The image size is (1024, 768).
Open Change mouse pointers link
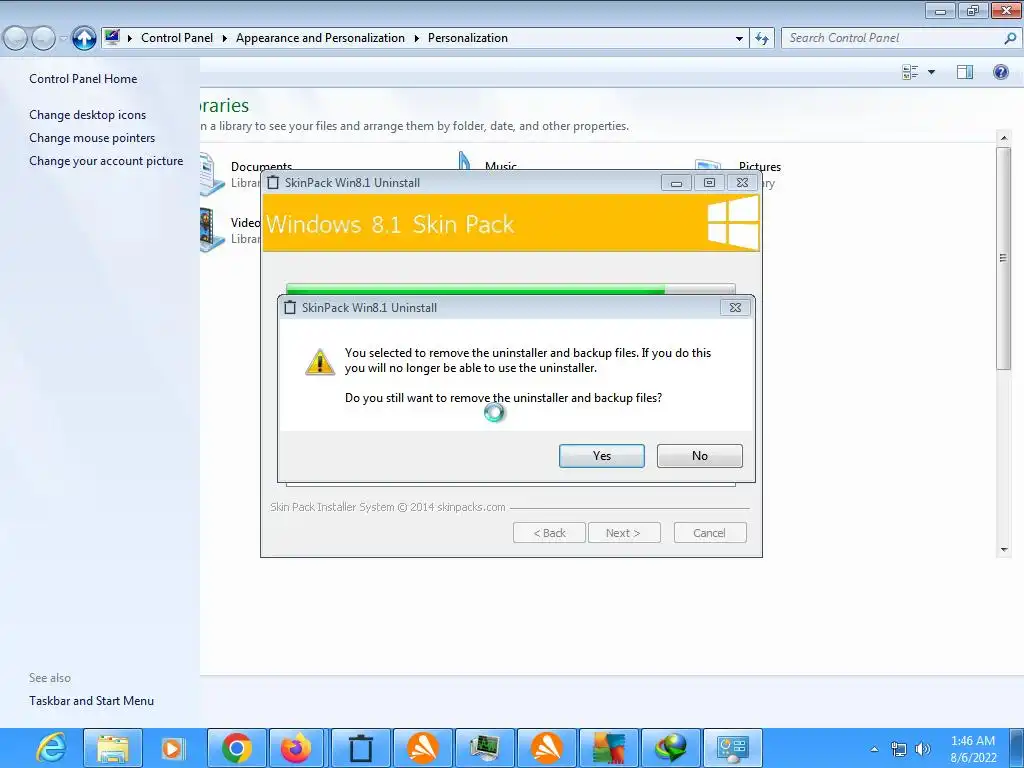click(x=92, y=138)
